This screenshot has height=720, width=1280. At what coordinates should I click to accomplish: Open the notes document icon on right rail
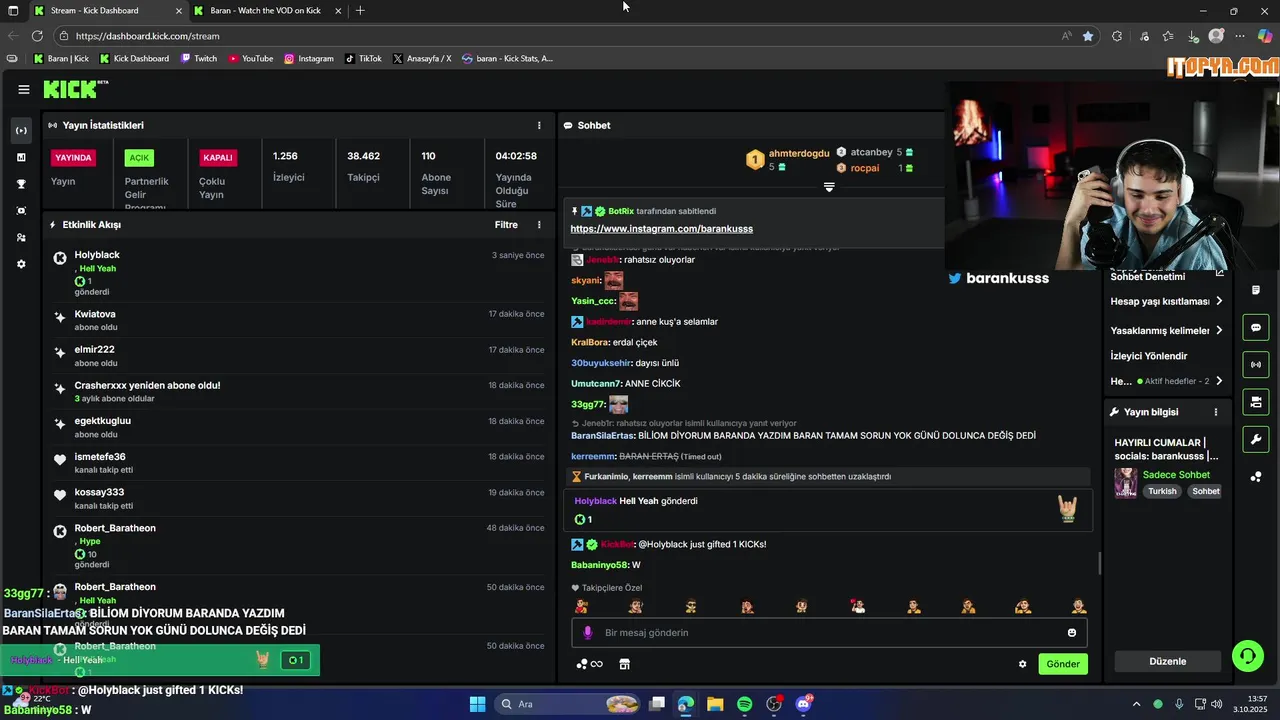click(x=1256, y=290)
